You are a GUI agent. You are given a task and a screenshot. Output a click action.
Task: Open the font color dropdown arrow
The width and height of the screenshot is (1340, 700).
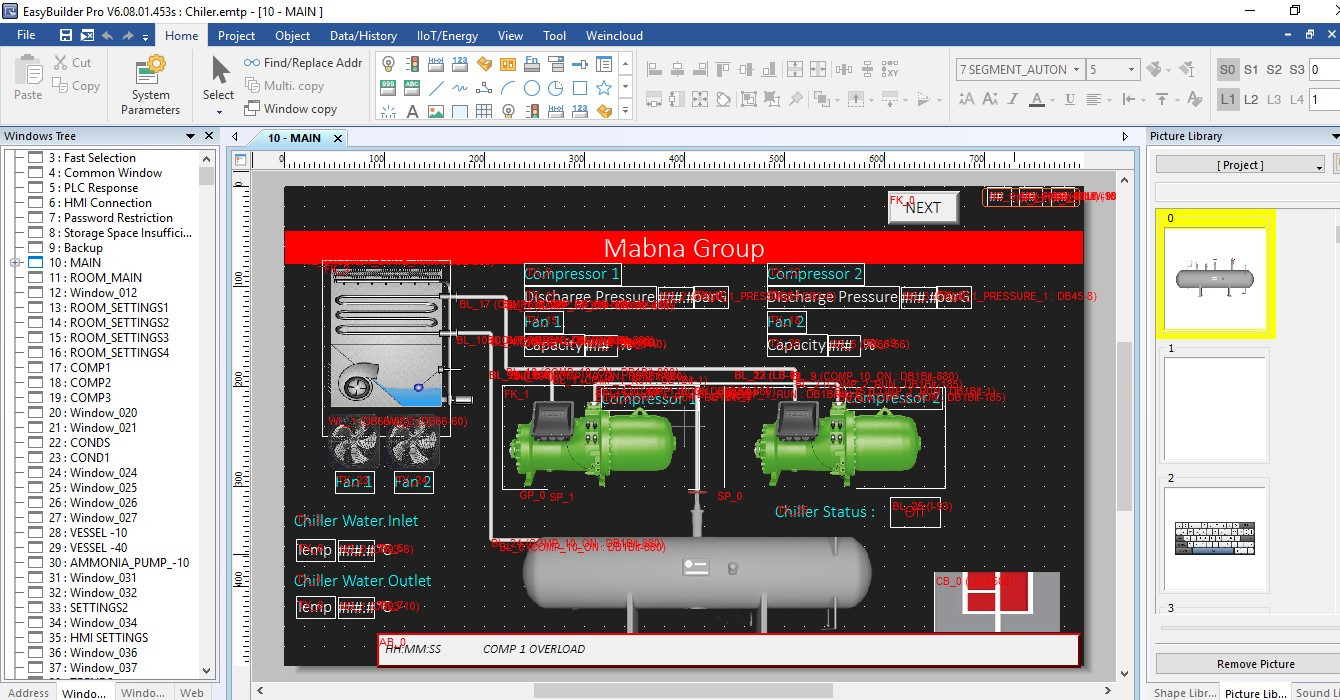click(x=1052, y=100)
